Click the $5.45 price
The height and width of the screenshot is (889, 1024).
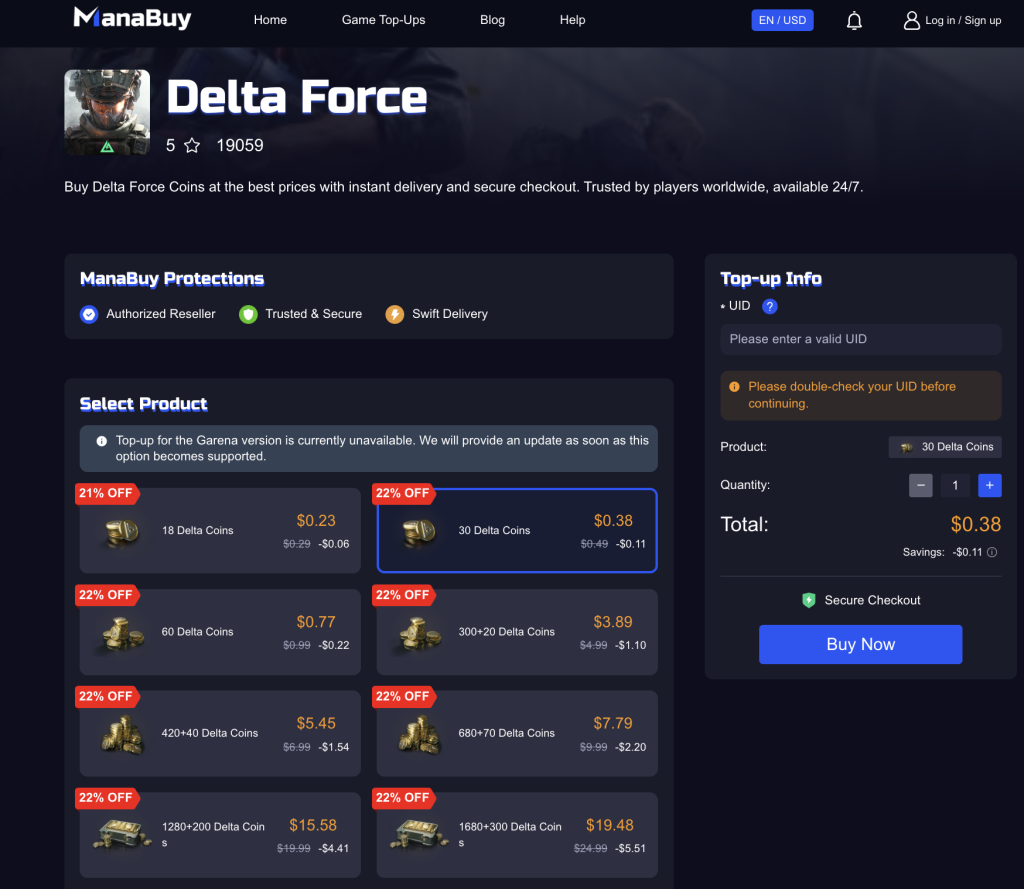pyautogui.click(x=316, y=723)
